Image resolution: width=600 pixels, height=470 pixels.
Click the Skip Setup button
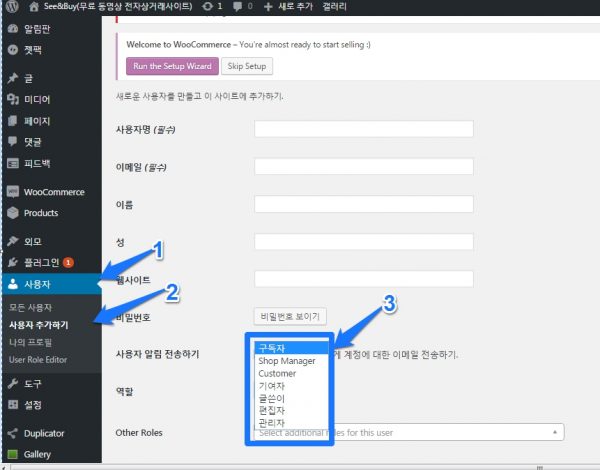(x=247, y=66)
